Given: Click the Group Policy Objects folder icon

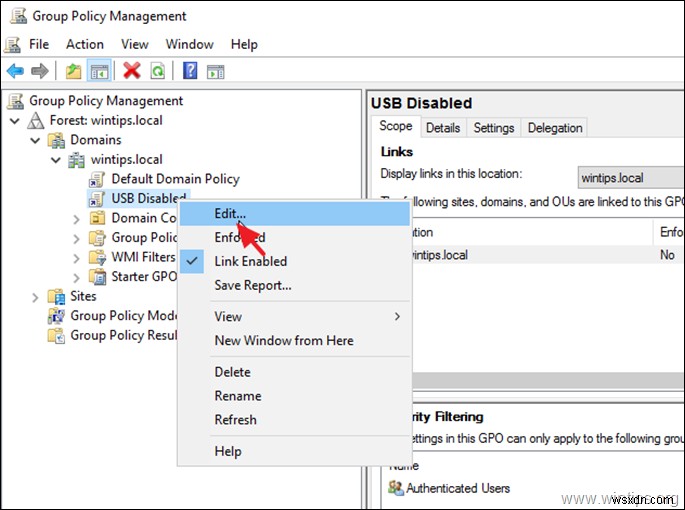Looking at the screenshot, I should pyautogui.click(x=97, y=238).
